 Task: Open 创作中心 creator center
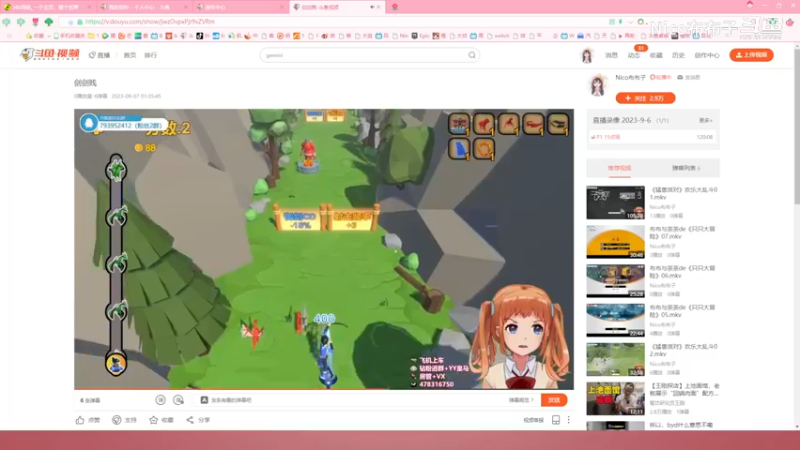[707, 55]
